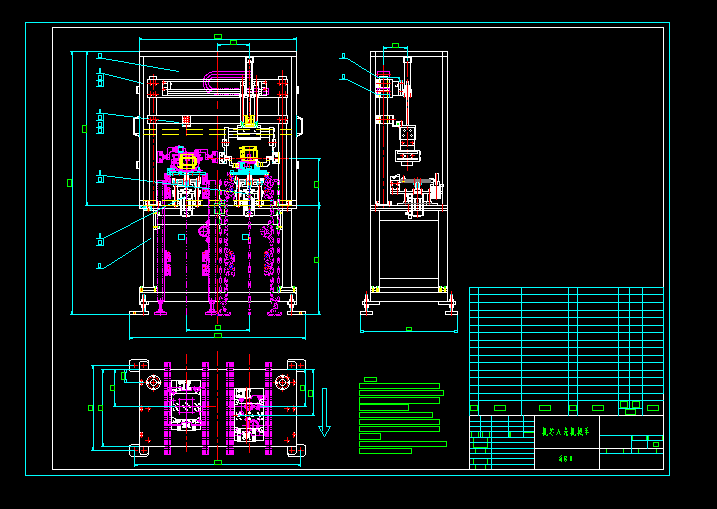The height and width of the screenshot is (509, 717).
Task: Select the widest base dimension label under front view
Action: point(218,336)
